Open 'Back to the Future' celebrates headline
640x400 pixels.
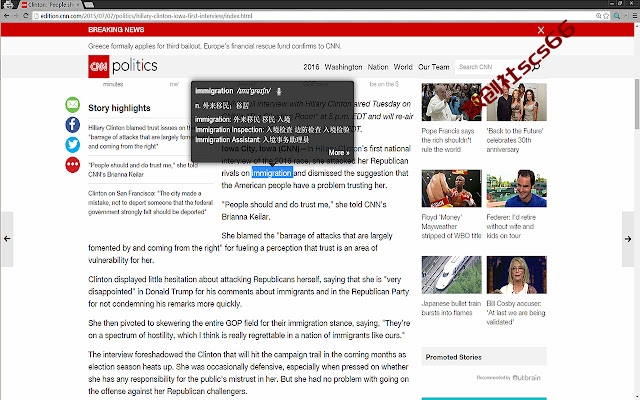(x=515, y=140)
